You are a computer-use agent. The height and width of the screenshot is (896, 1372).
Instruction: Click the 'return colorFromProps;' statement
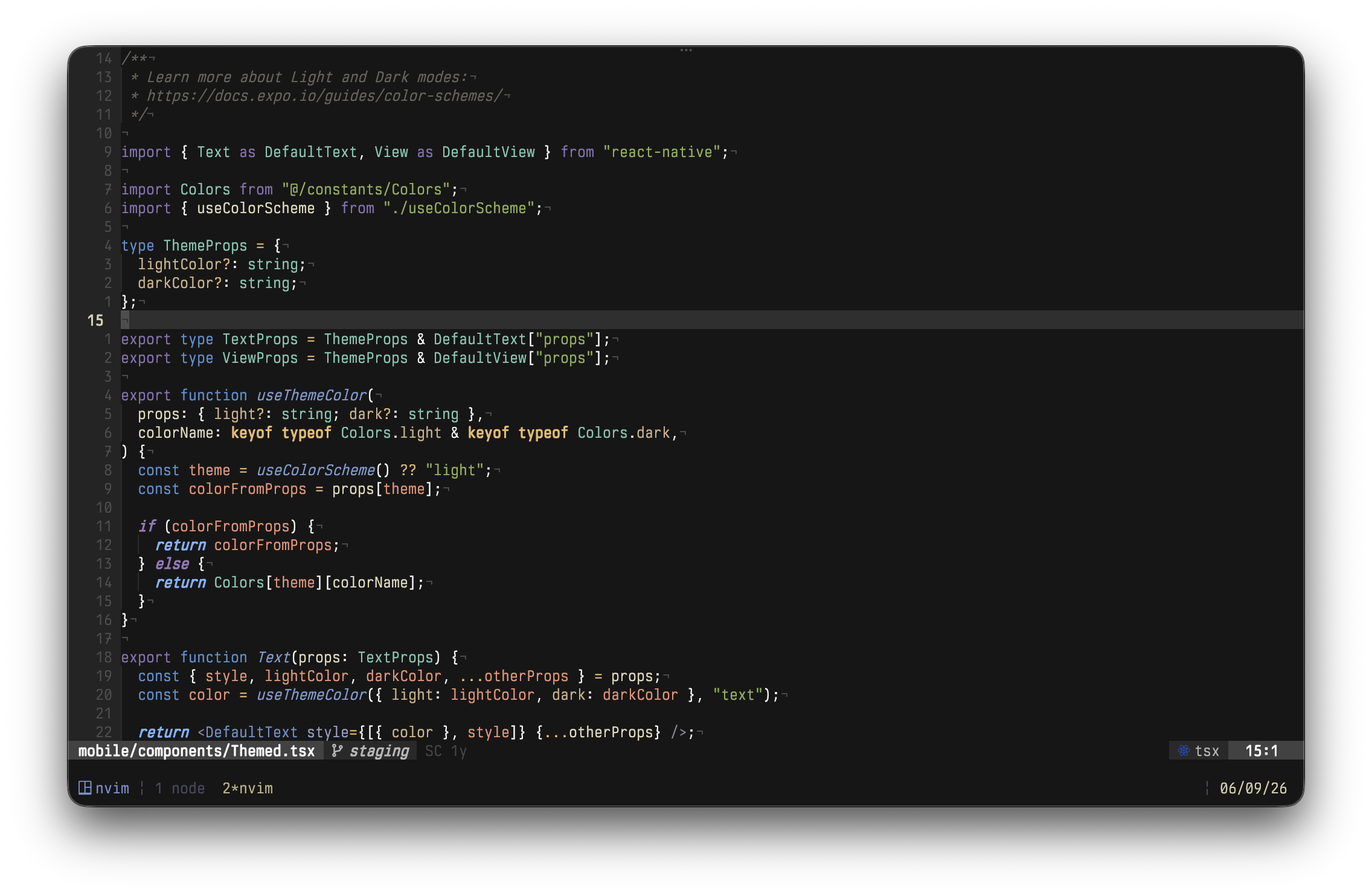248,545
